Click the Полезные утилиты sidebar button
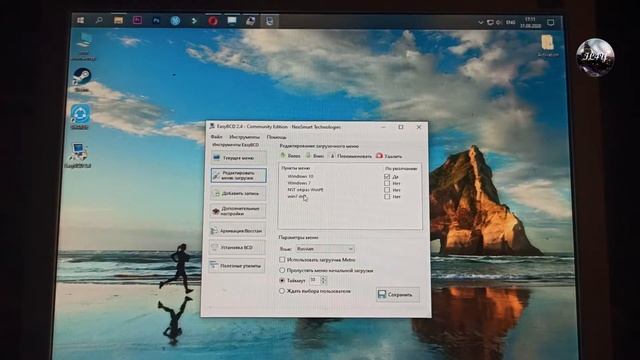The width and height of the screenshot is (640, 360). coord(237,266)
